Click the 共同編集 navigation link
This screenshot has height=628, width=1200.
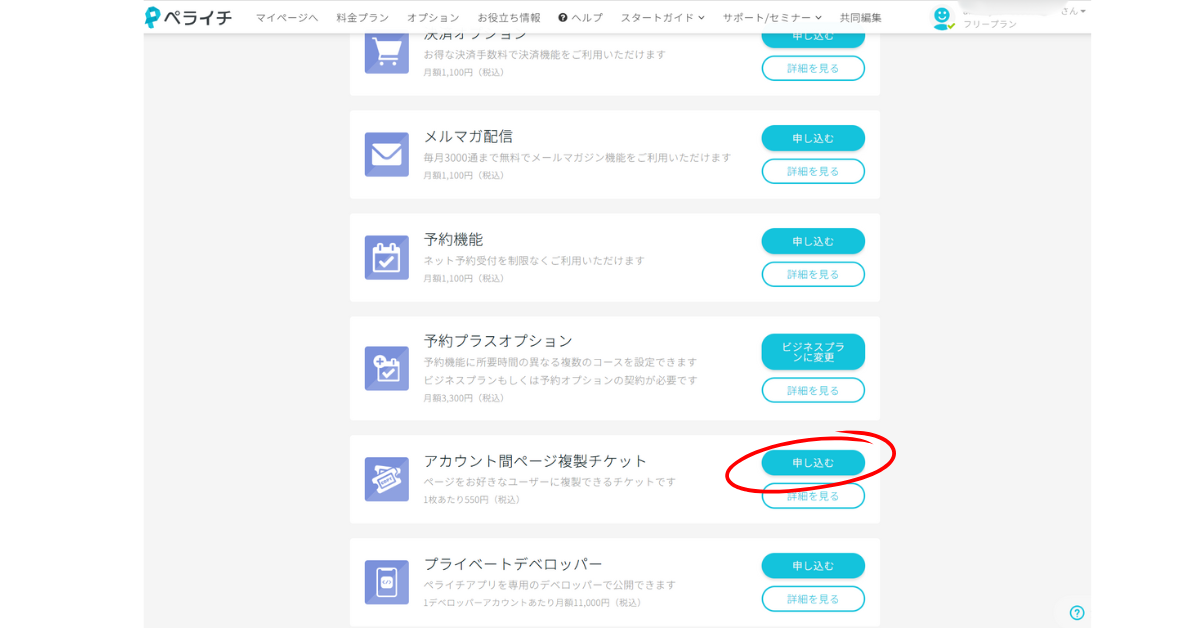[x=861, y=18]
